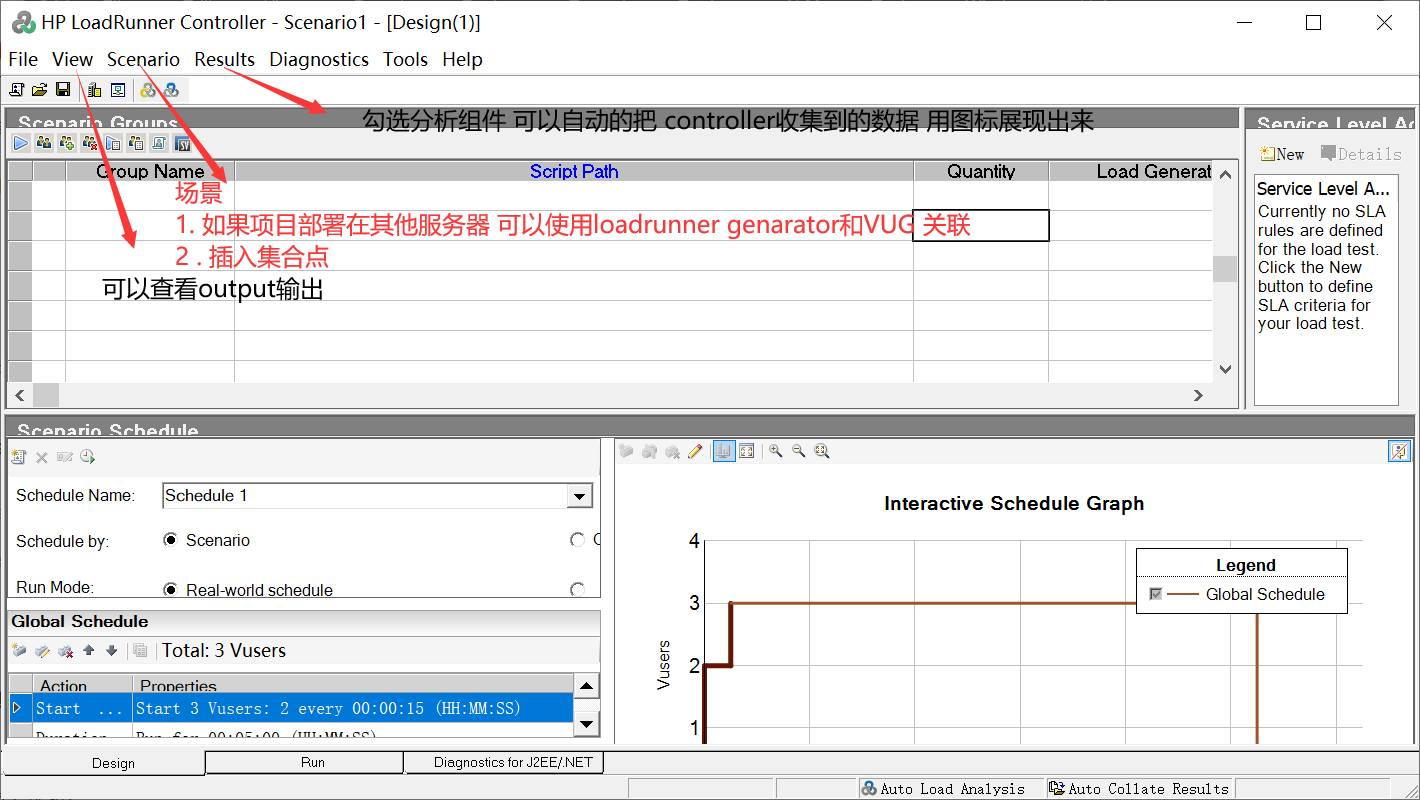The height and width of the screenshot is (800, 1420).
Task: Click the Global Schedule list scroll down arrow
Action: click(x=587, y=724)
